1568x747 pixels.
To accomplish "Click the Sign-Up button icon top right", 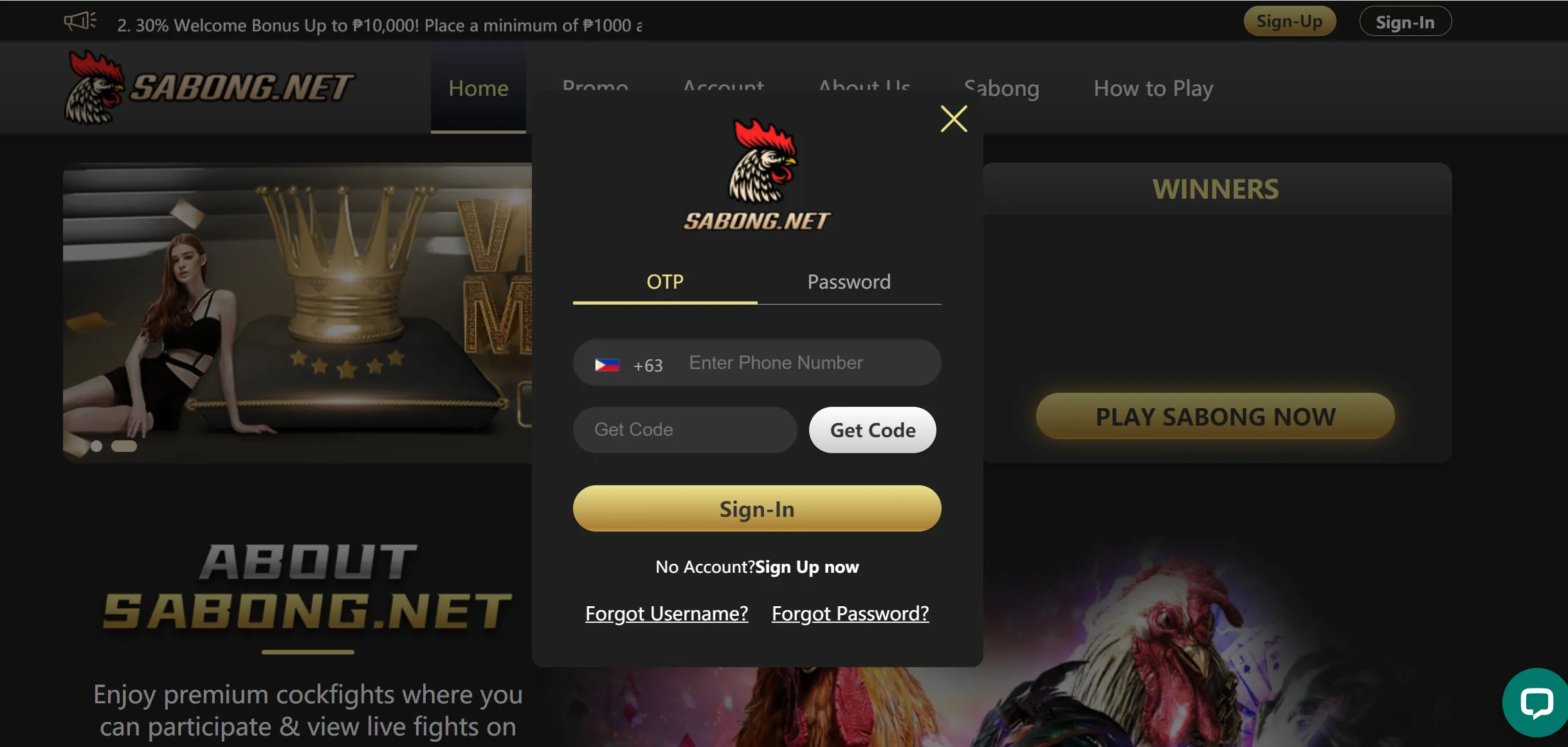I will coord(1290,20).
